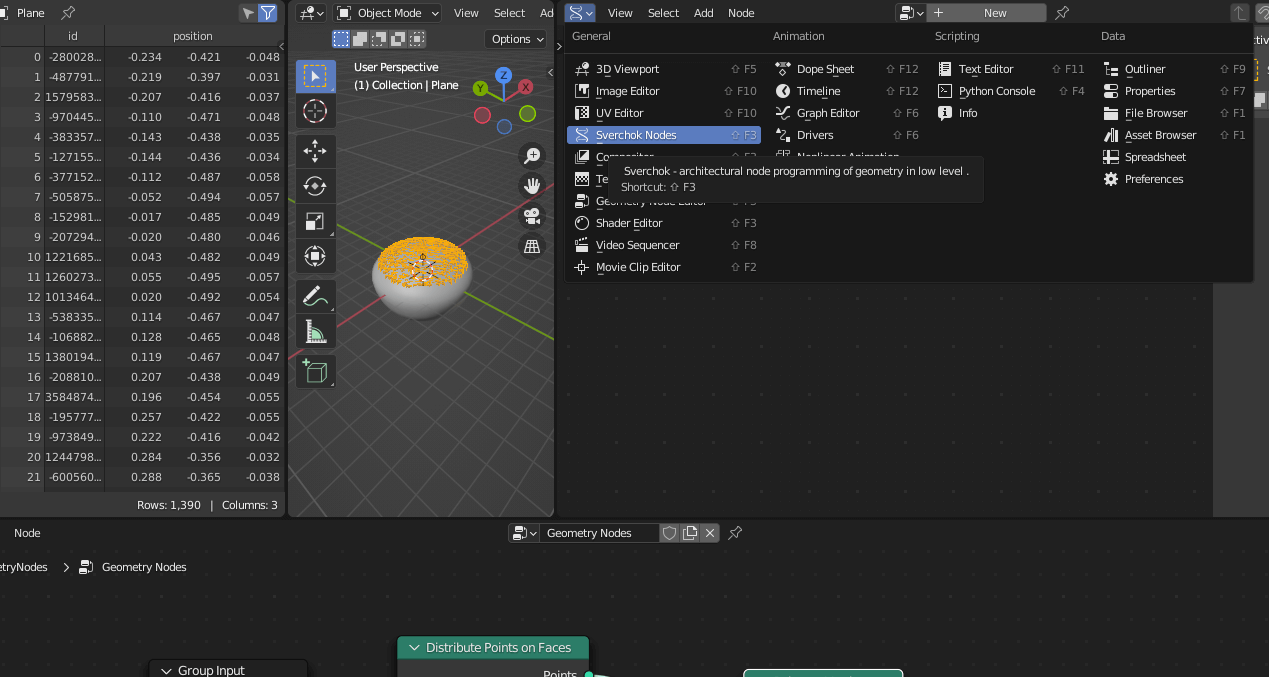Toggle spreadsheet row filter funnel

coord(268,13)
